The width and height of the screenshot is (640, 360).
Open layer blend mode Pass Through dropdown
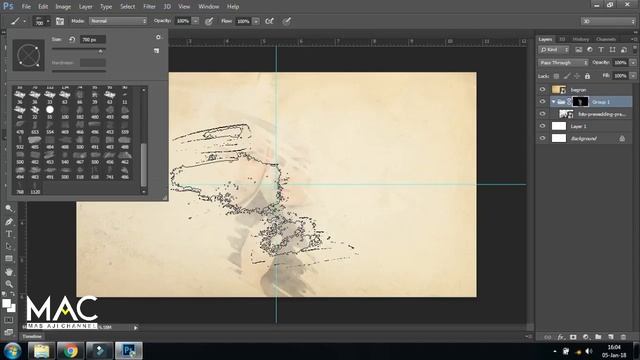click(563, 63)
